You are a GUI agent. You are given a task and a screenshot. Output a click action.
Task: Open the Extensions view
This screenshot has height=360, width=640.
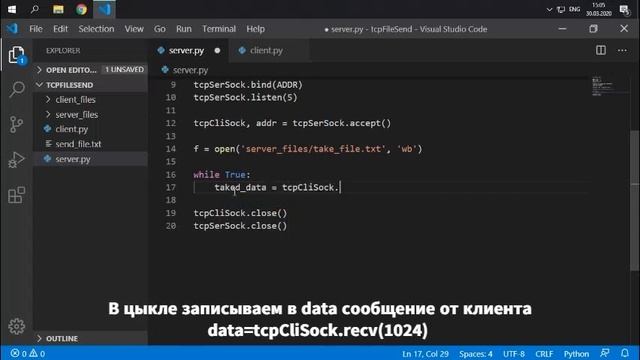click(16, 195)
